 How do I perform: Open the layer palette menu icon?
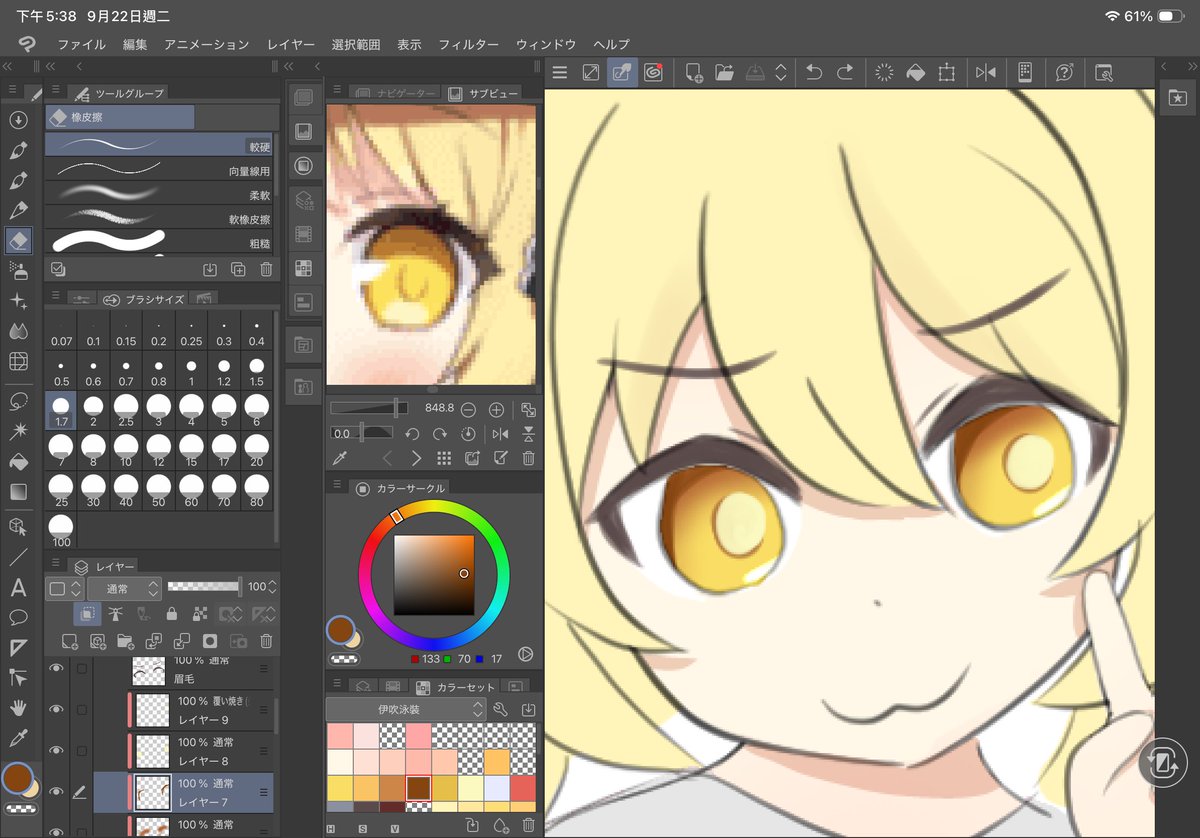click(x=56, y=565)
